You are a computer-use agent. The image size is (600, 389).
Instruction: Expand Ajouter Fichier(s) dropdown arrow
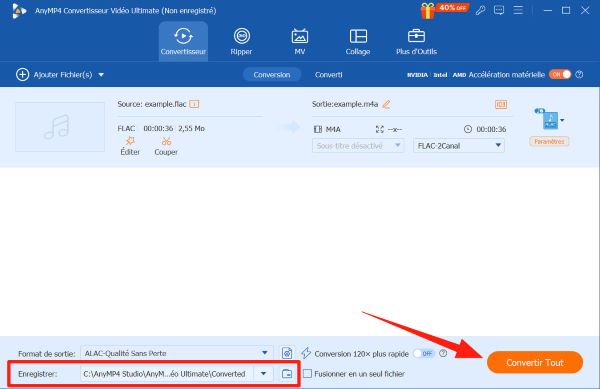101,75
